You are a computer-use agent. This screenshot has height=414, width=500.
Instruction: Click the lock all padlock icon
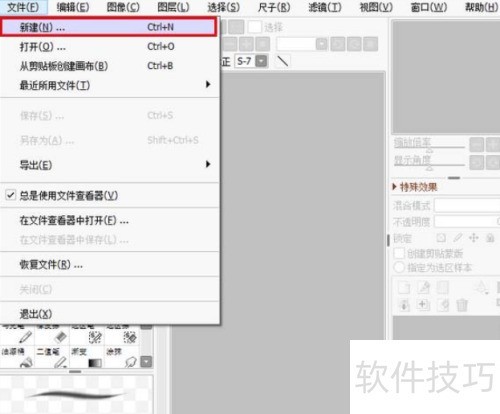click(490, 238)
